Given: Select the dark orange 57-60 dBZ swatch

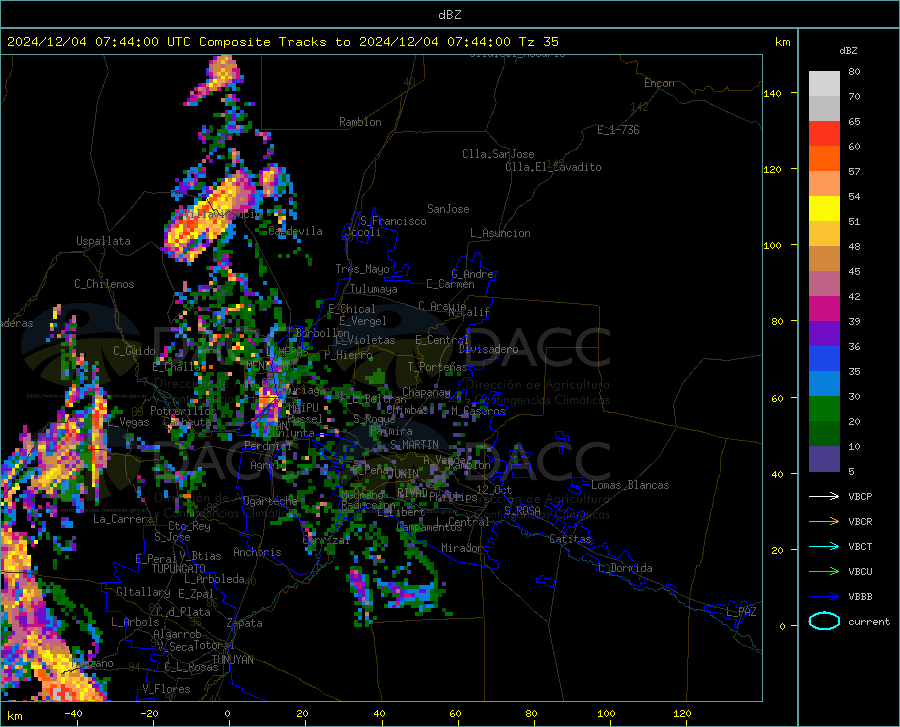Looking at the screenshot, I should tap(824, 159).
